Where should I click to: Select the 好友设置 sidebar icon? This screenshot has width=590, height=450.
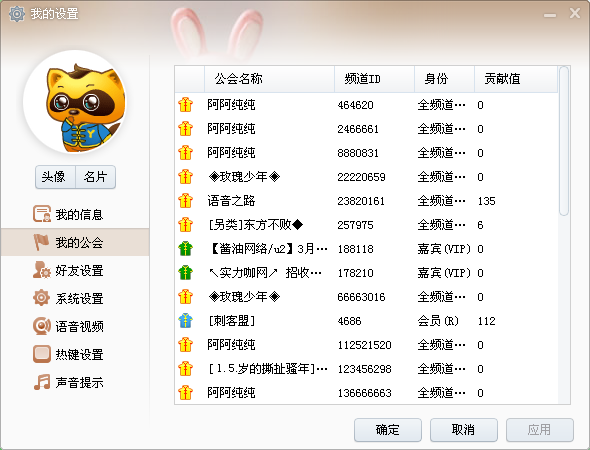(x=41, y=270)
